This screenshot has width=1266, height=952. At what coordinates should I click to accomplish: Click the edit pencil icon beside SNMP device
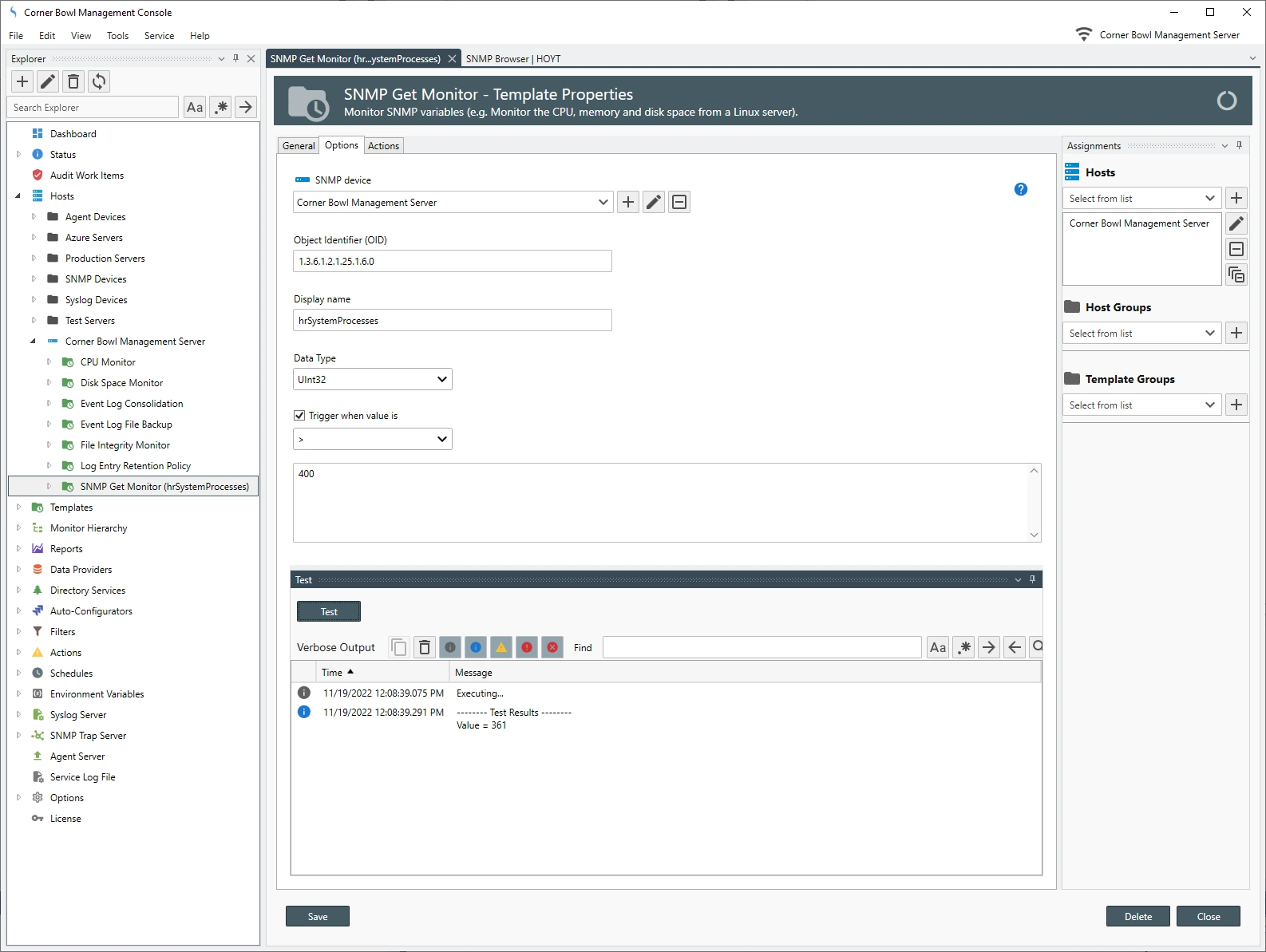click(654, 203)
